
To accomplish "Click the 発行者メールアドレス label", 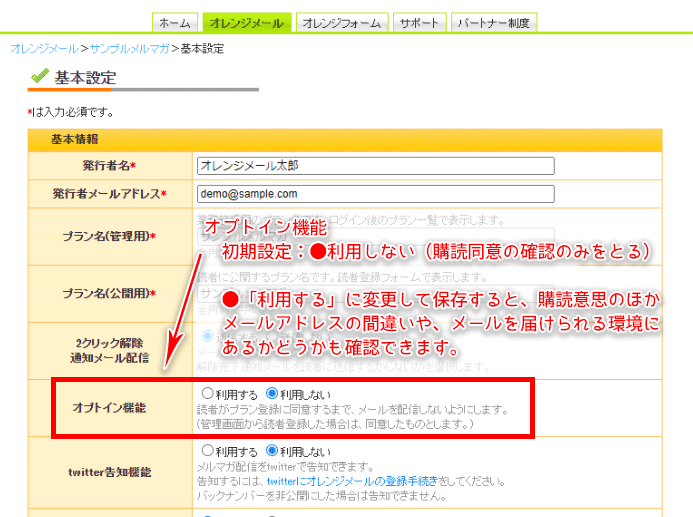I will tap(109, 194).
